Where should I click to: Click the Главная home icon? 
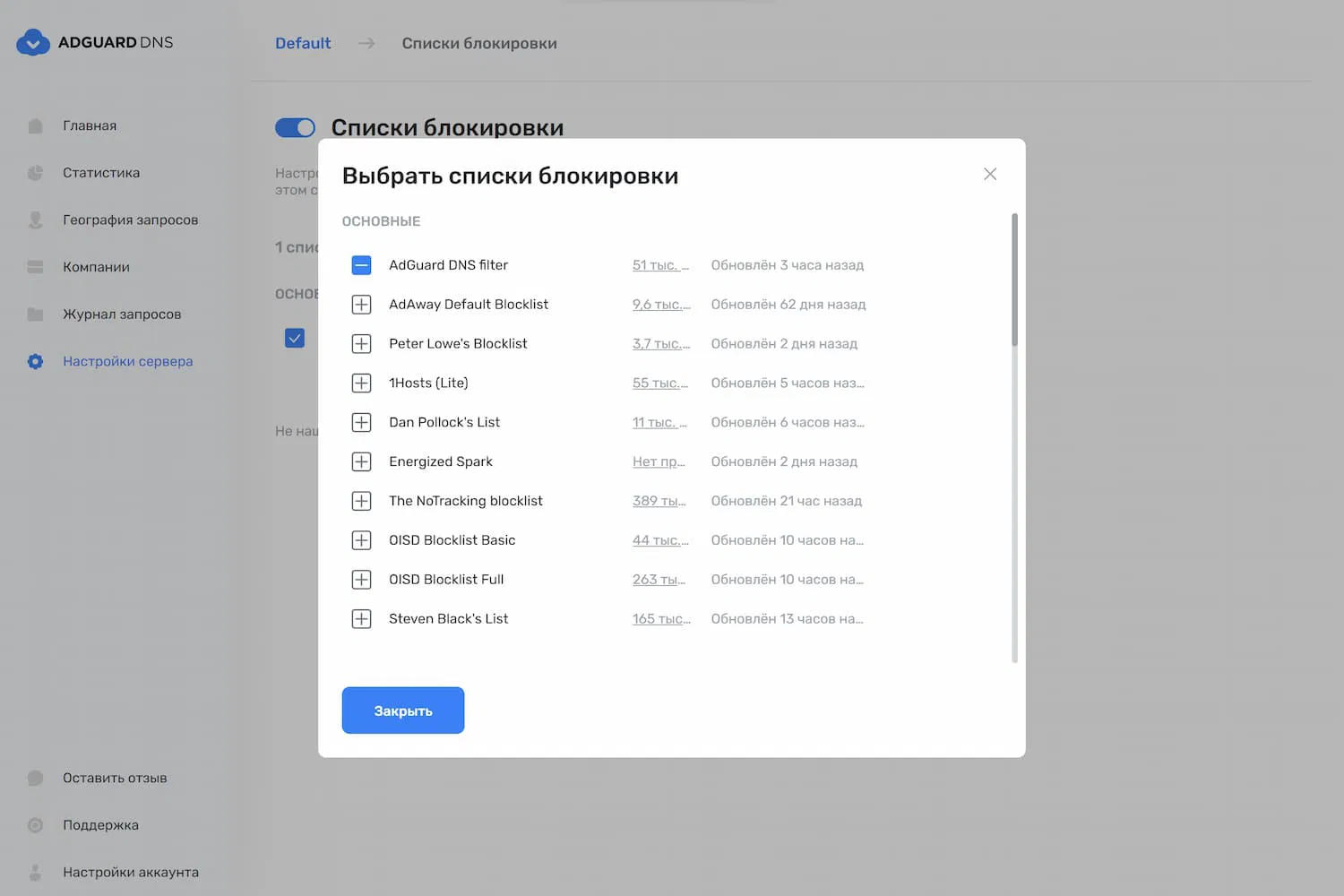click(x=36, y=126)
